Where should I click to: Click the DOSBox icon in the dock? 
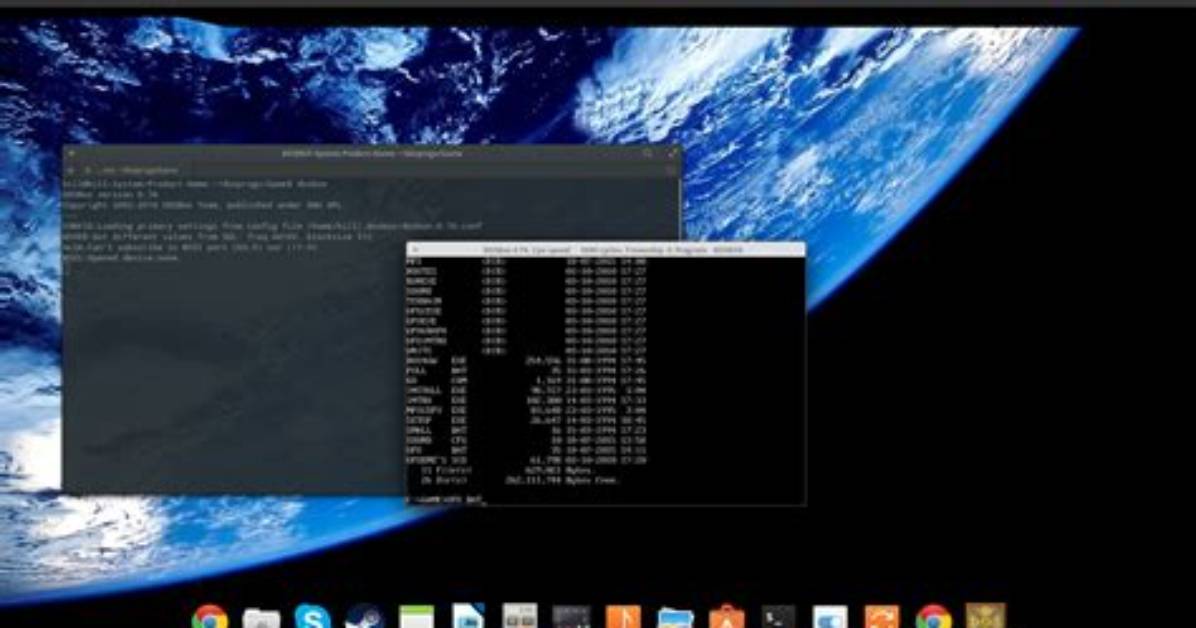point(985,616)
